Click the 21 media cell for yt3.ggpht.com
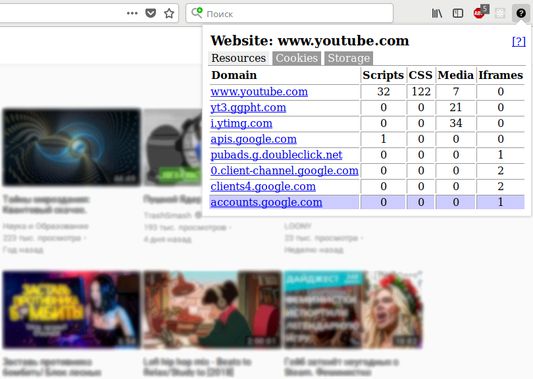 pos(455,108)
